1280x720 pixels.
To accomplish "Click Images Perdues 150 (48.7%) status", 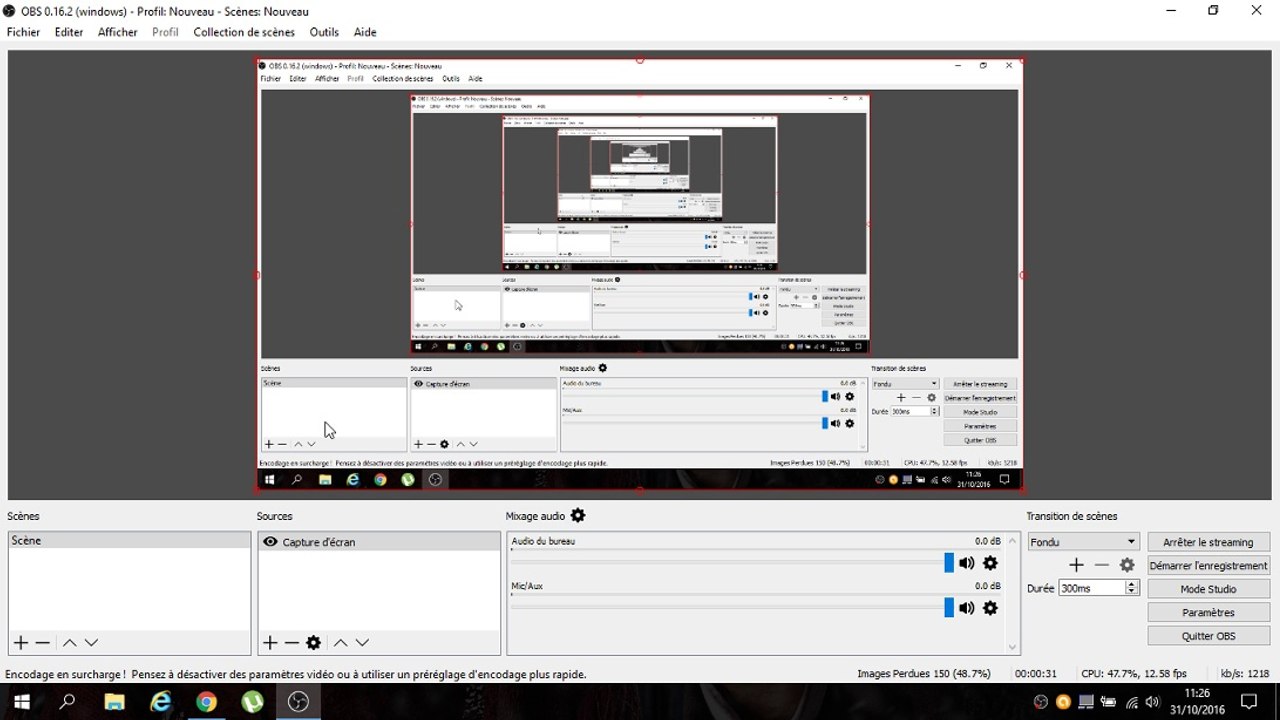I will pyautogui.click(x=924, y=674).
